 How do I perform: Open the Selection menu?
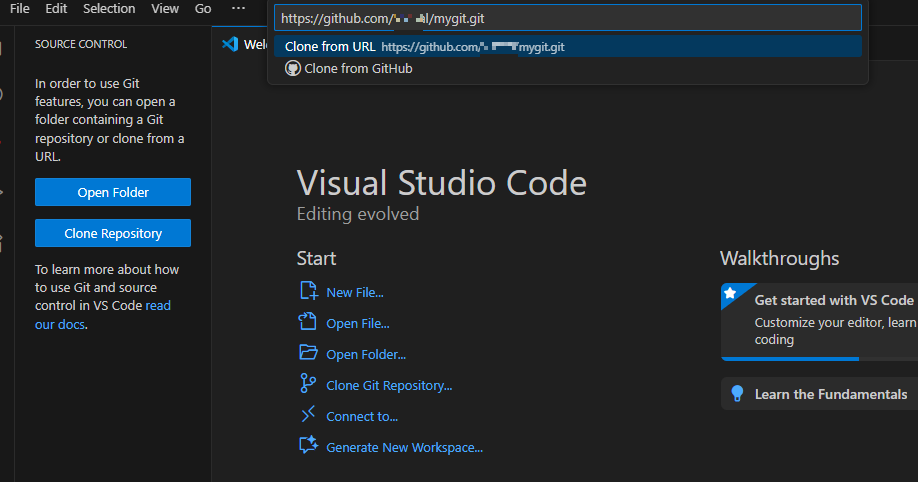[x=109, y=9]
